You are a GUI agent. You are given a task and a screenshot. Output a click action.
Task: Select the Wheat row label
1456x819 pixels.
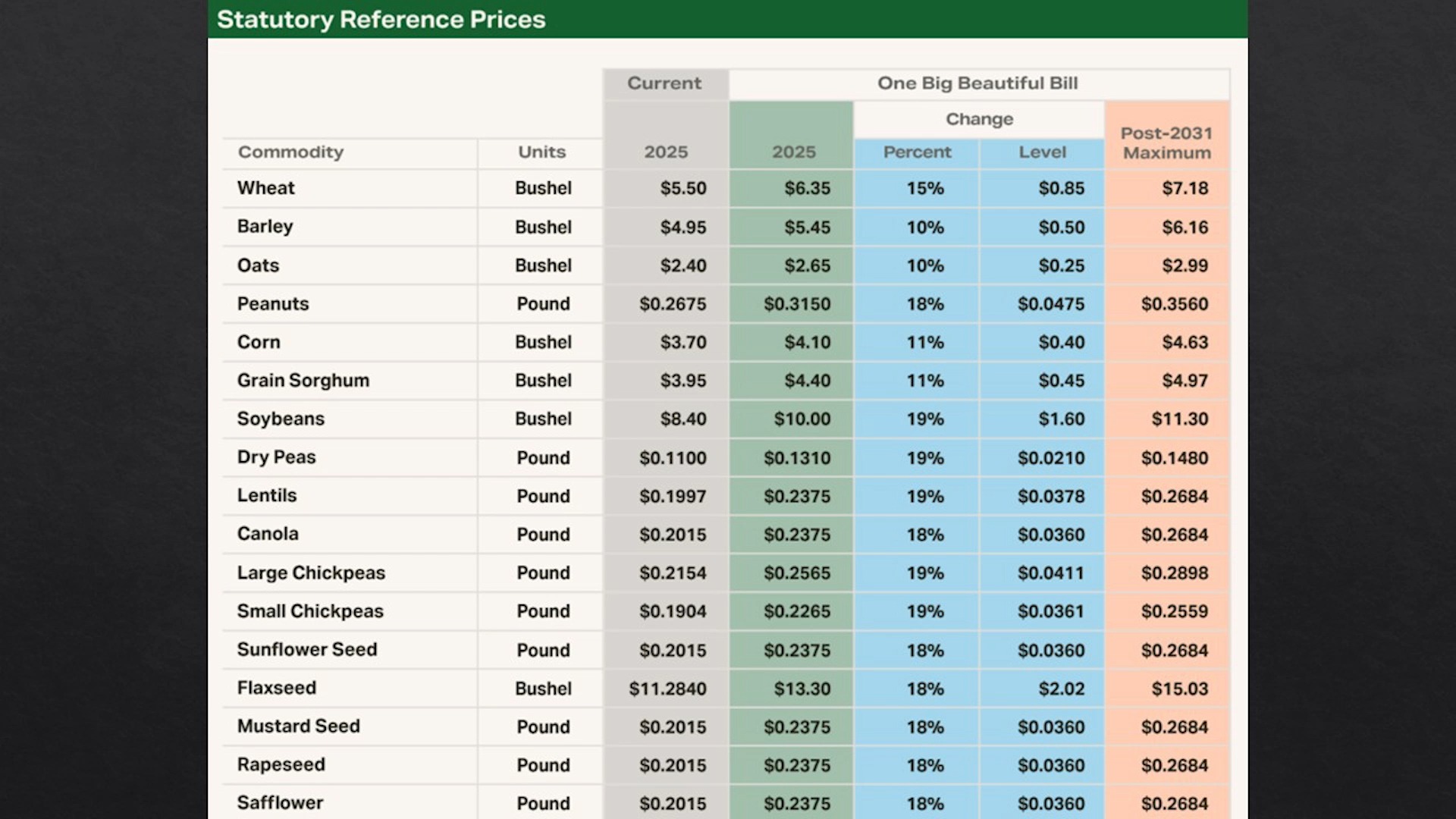[x=265, y=188]
